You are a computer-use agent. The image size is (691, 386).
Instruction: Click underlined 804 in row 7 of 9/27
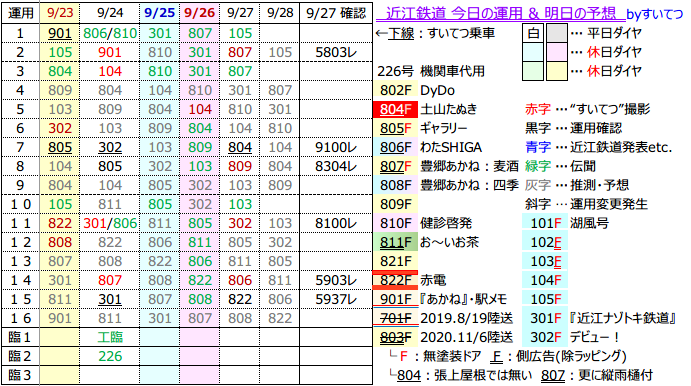coord(240,147)
